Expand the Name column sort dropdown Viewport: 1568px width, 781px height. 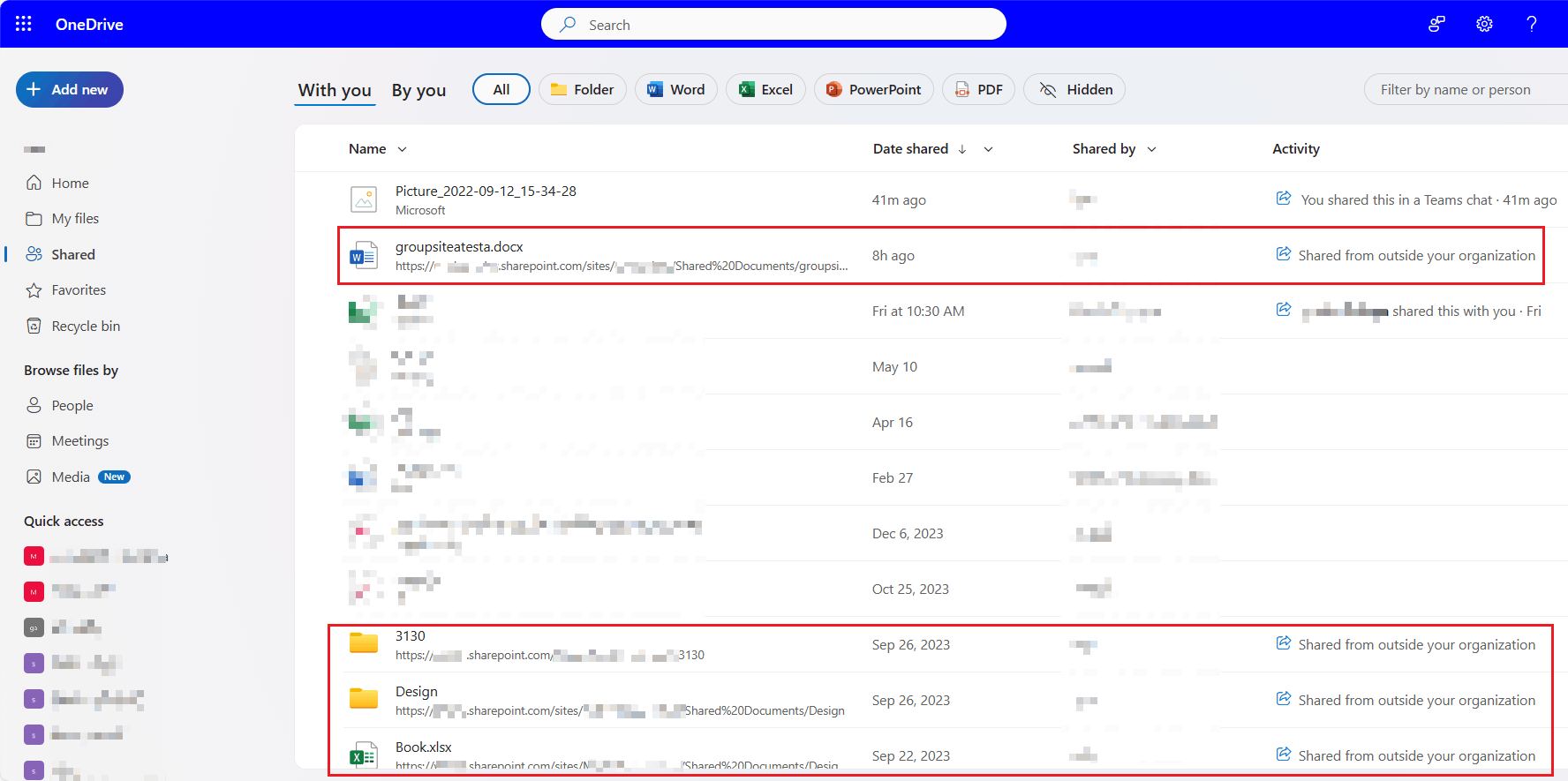[403, 149]
